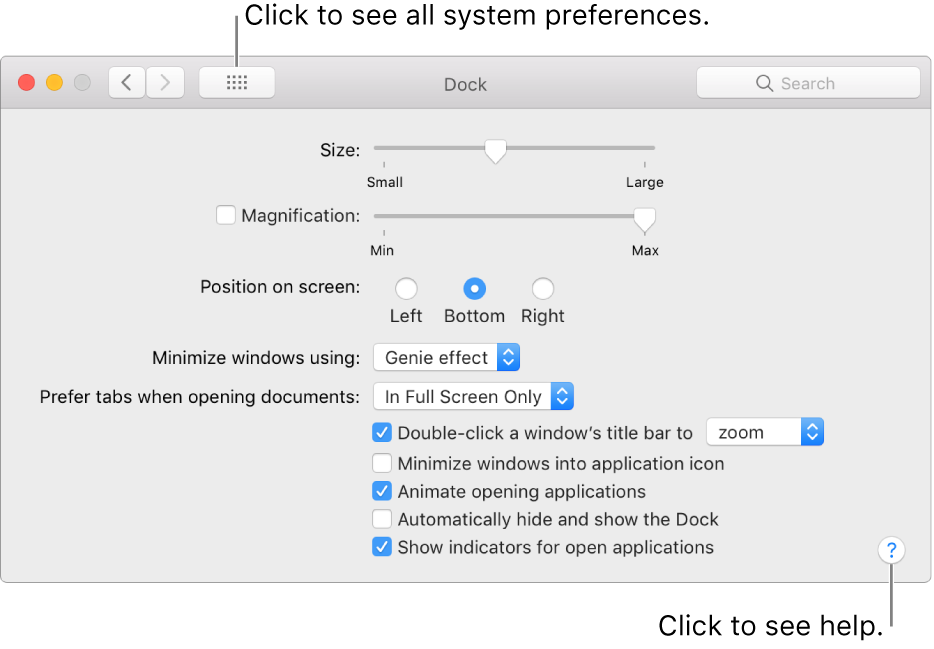934x649 pixels.
Task: Select Left dock position
Action: point(406,289)
